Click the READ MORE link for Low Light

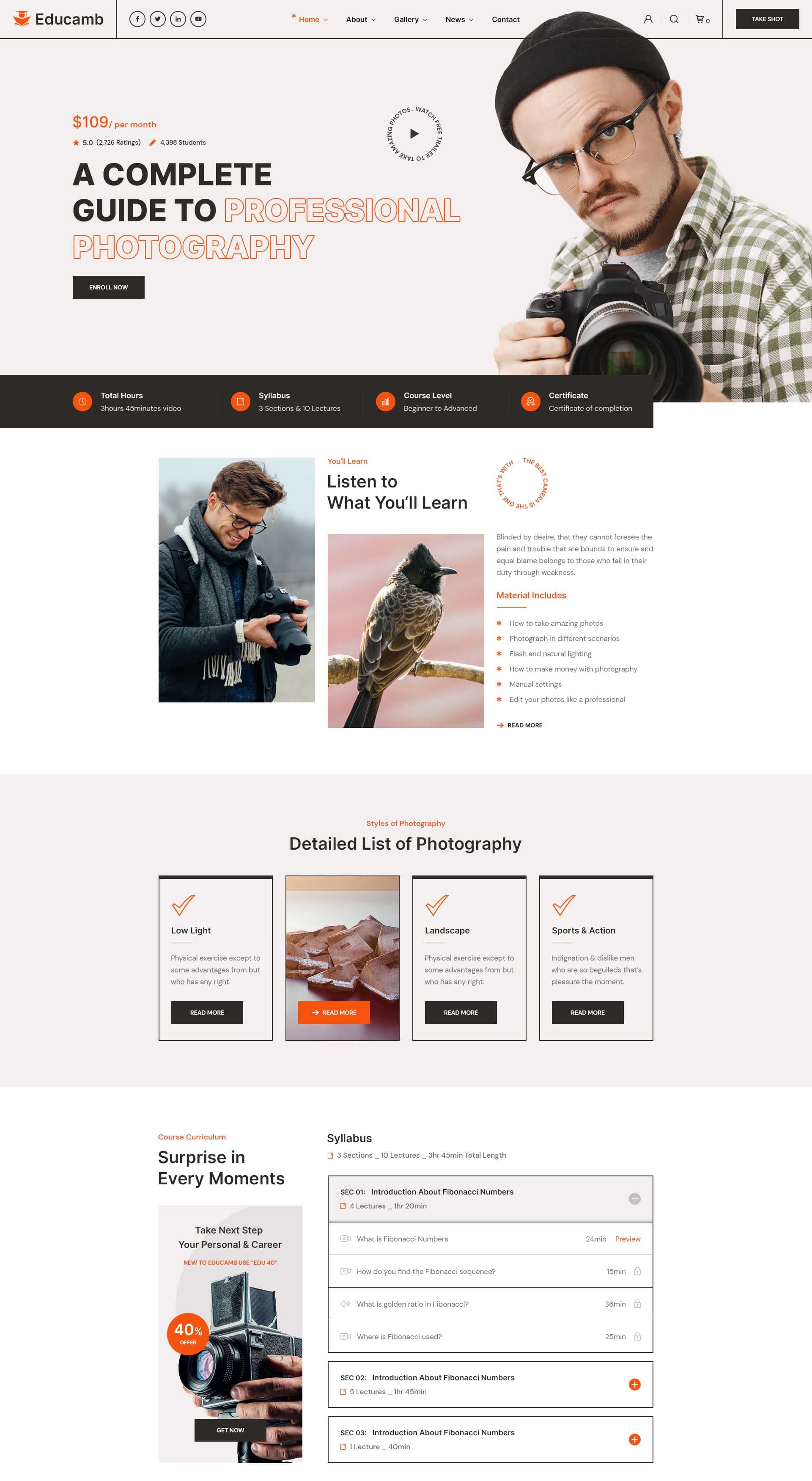click(207, 1011)
